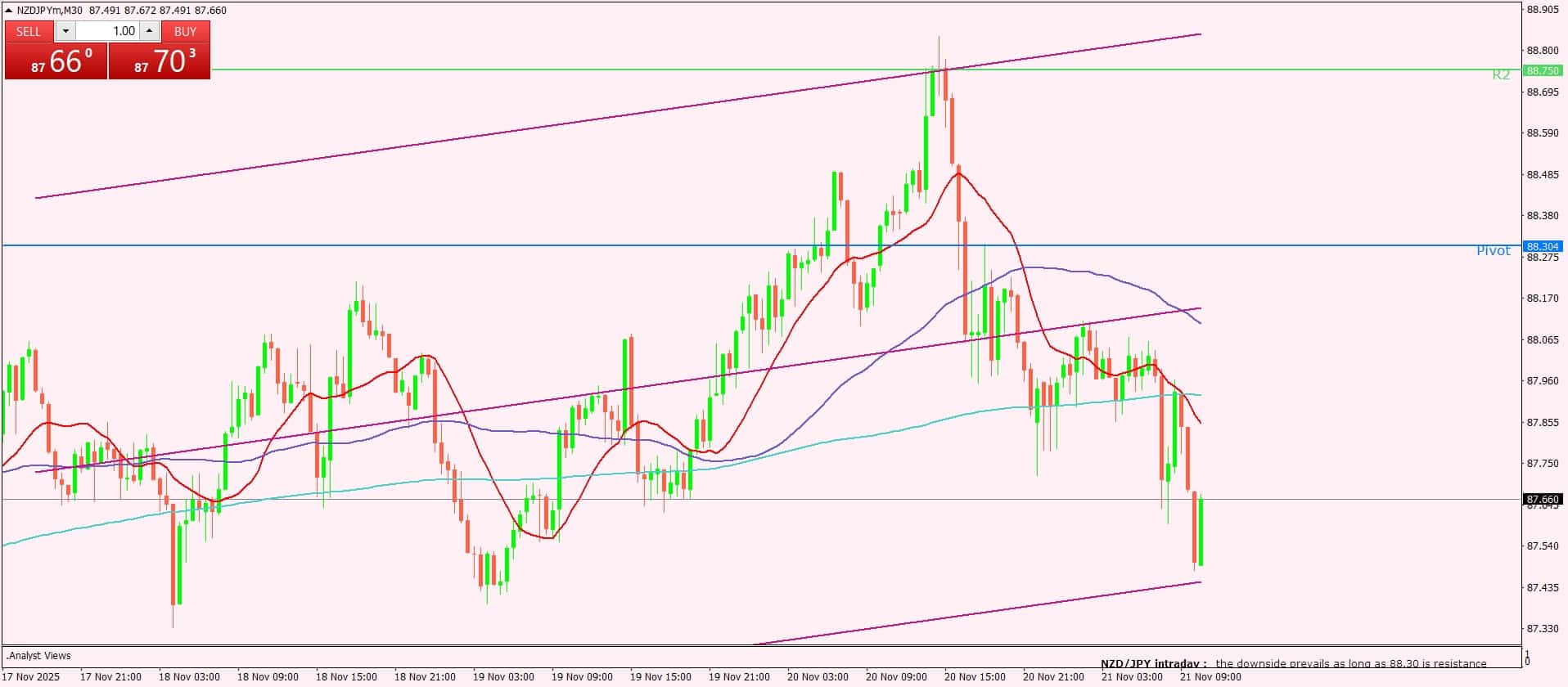The width and height of the screenshot is (1568, 687).
Task: Decrease lot volume with down arrow
Action: [65, 31]
